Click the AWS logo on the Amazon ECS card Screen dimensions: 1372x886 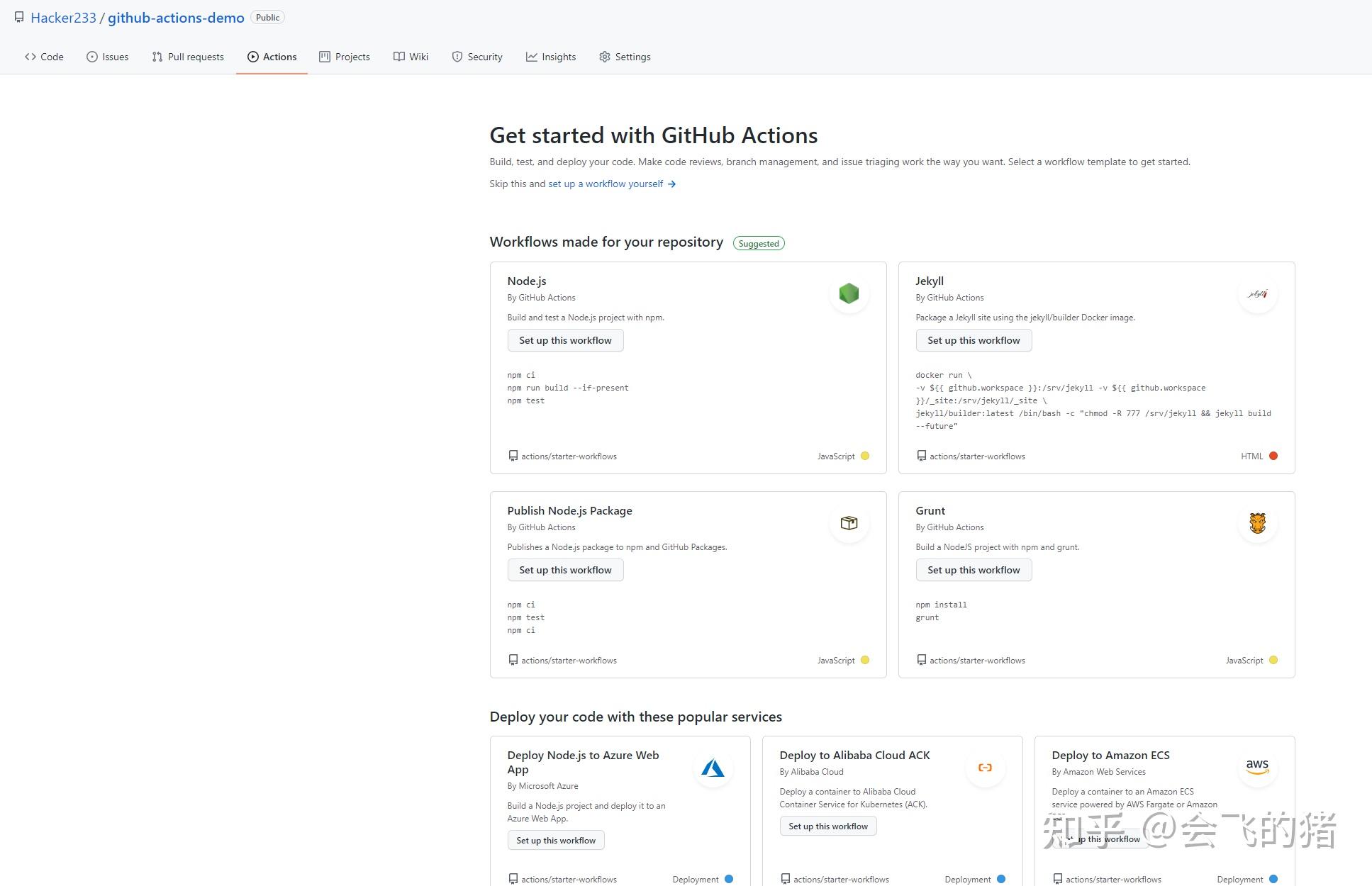pos(1257,767)
